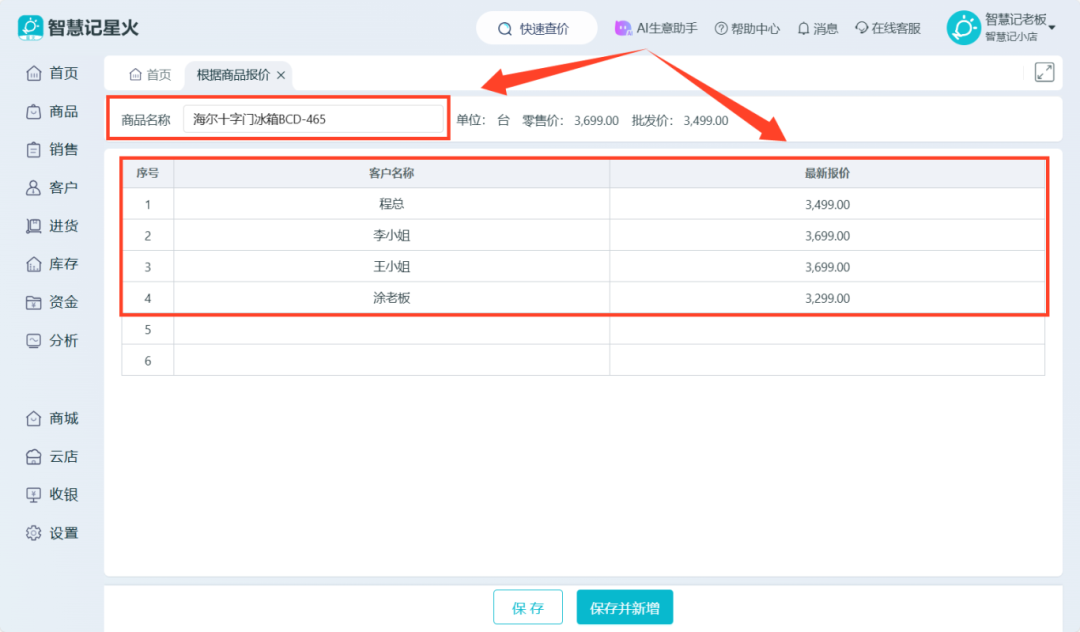Open the 销售 sidebar section
The image size is (1080, 632).
click(52, 149)
